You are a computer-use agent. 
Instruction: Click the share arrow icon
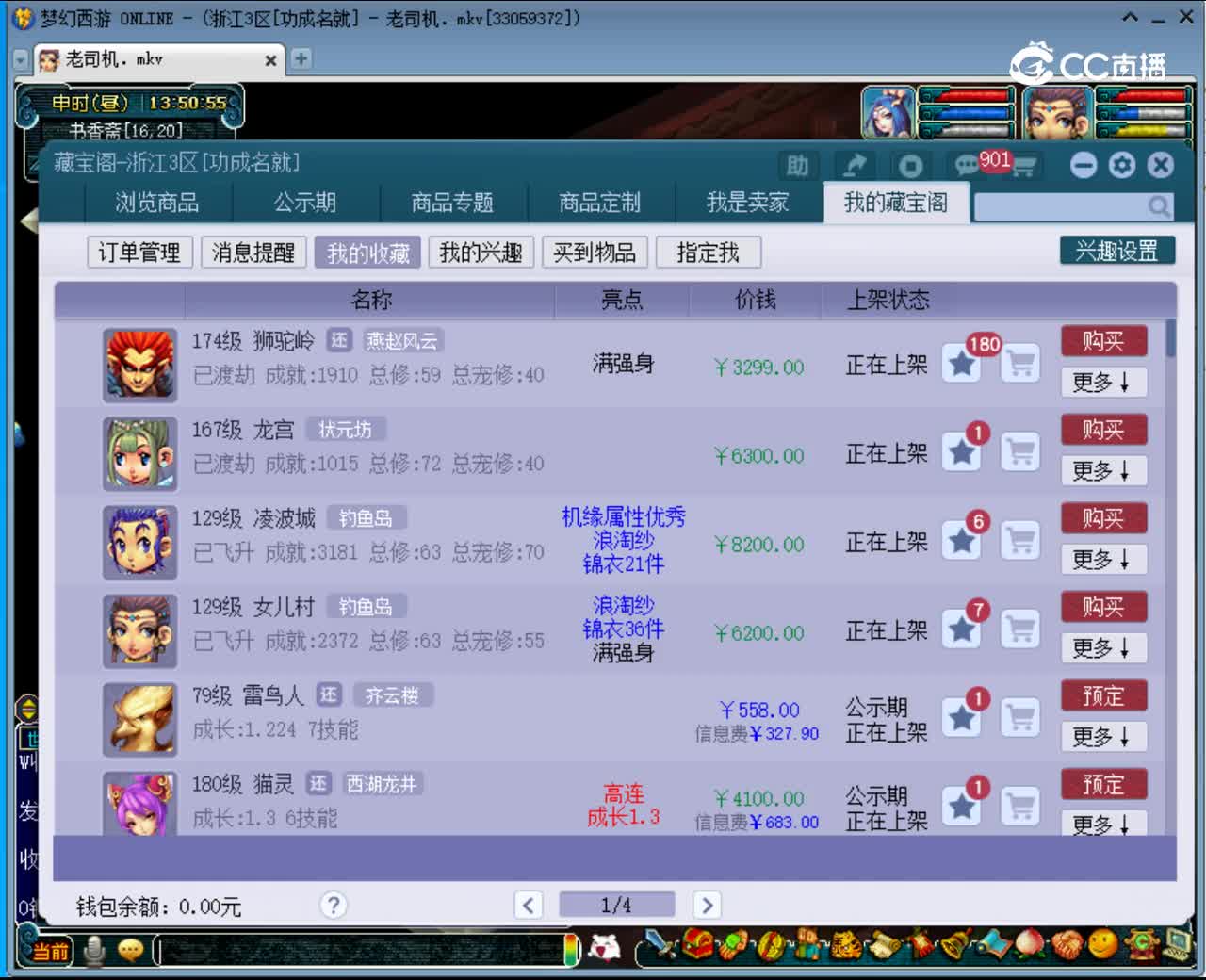855,166
